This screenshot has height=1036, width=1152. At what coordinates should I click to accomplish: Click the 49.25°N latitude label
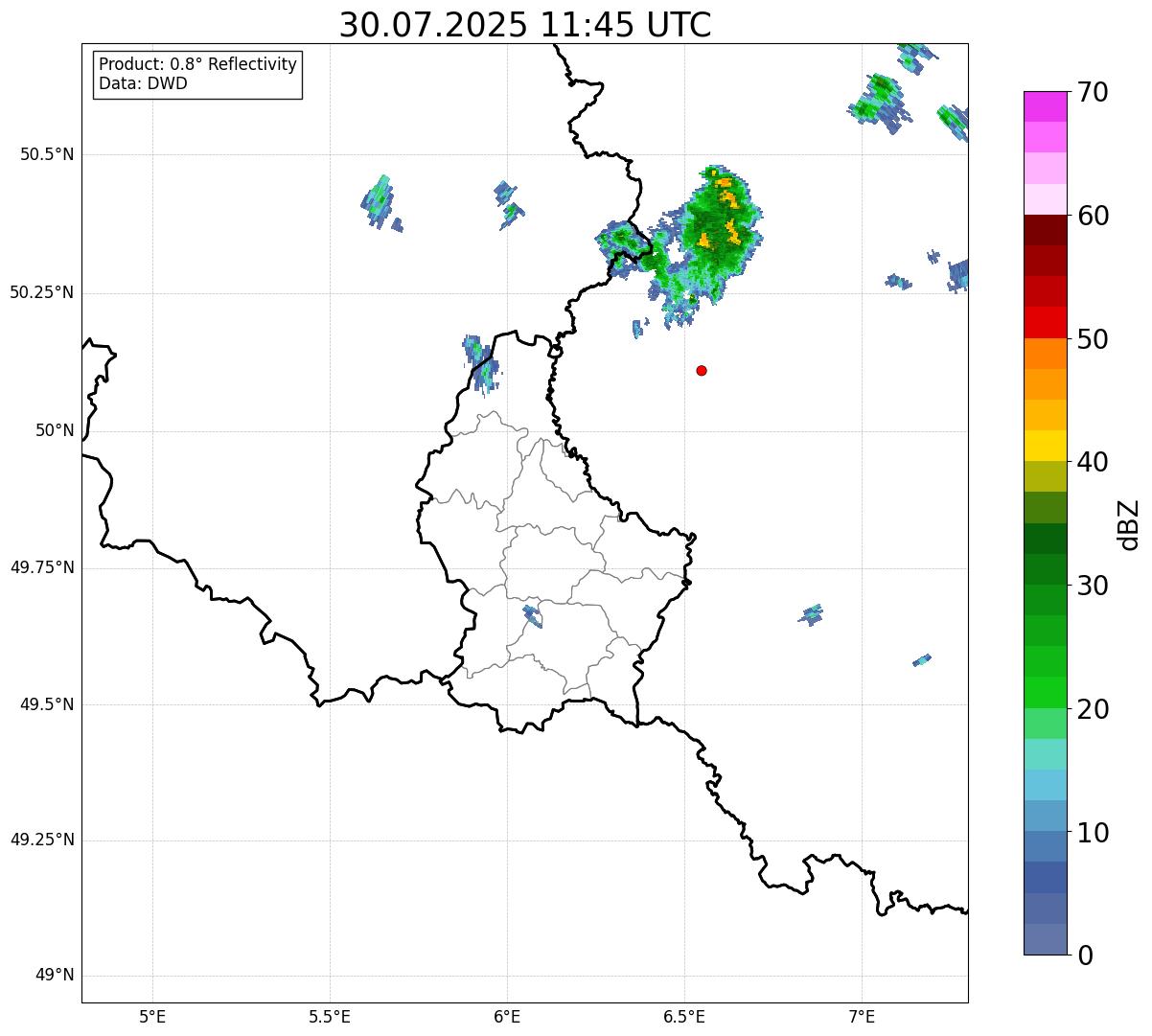pos(43,840)
